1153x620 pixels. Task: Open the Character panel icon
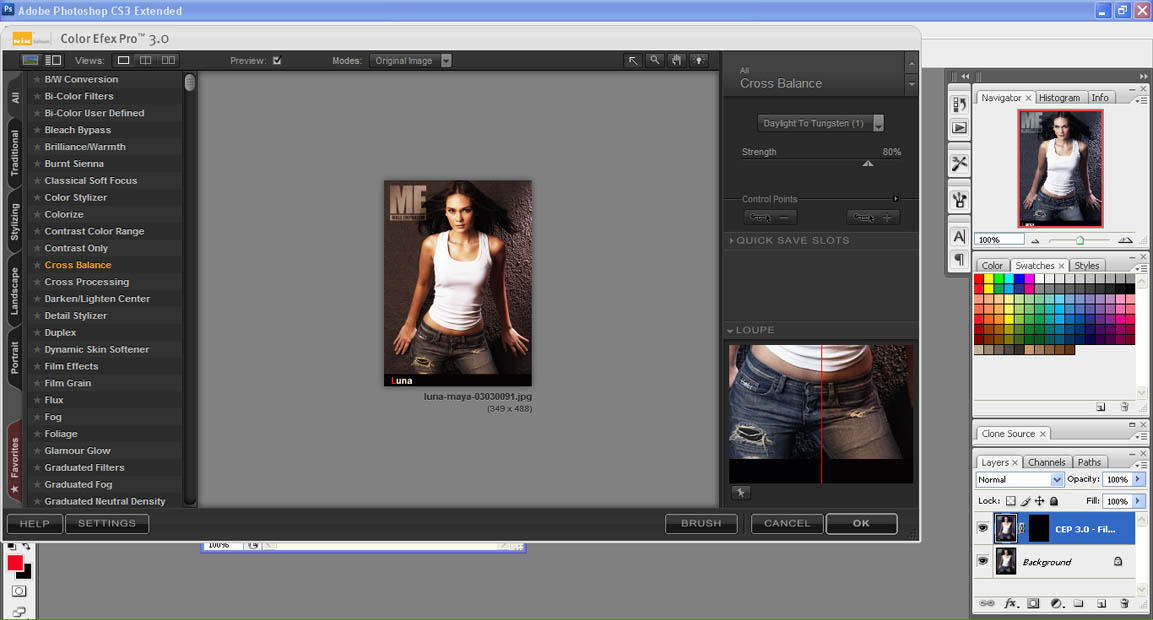pyautogui.click(x=960, y=236)
